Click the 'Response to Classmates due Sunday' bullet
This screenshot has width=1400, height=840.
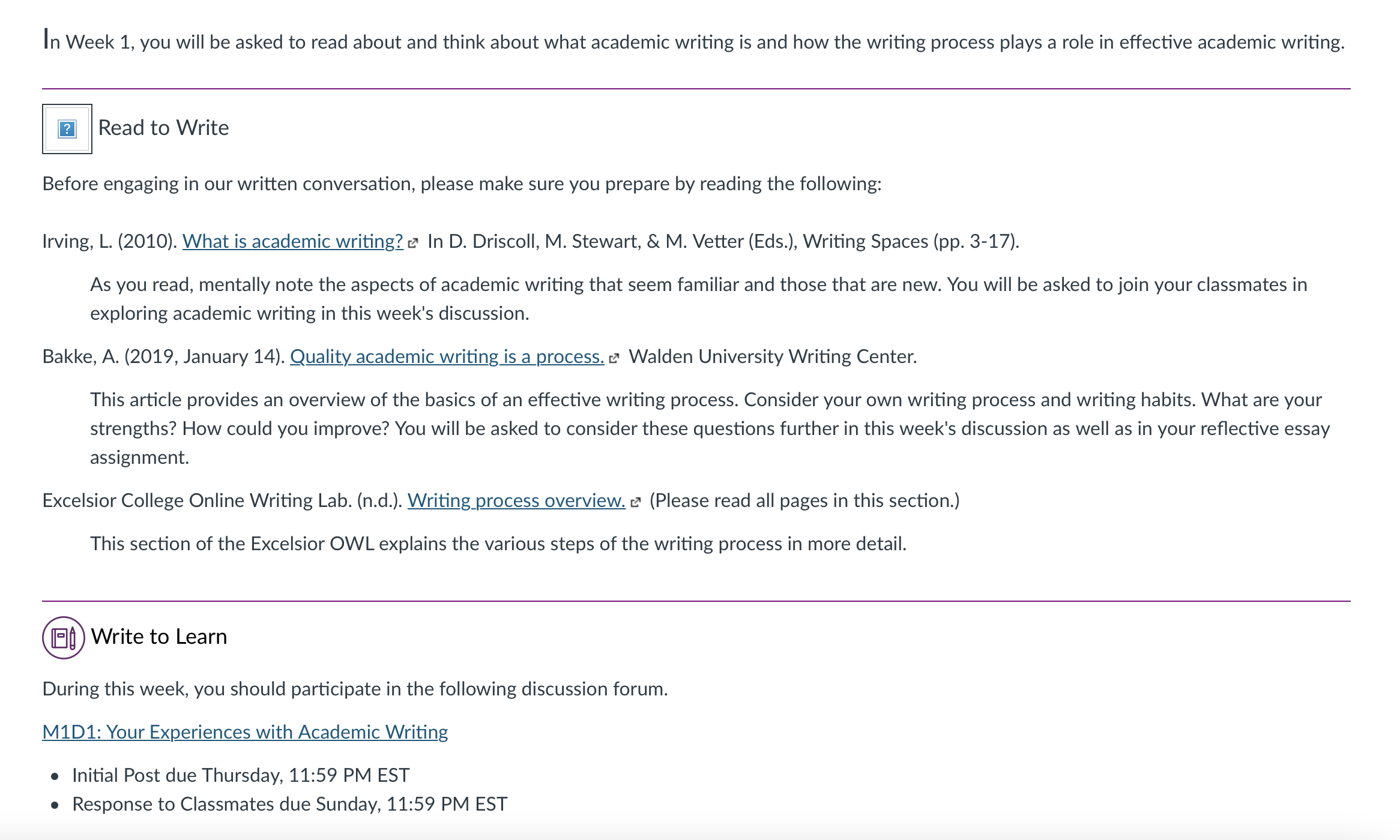(290, 804)
